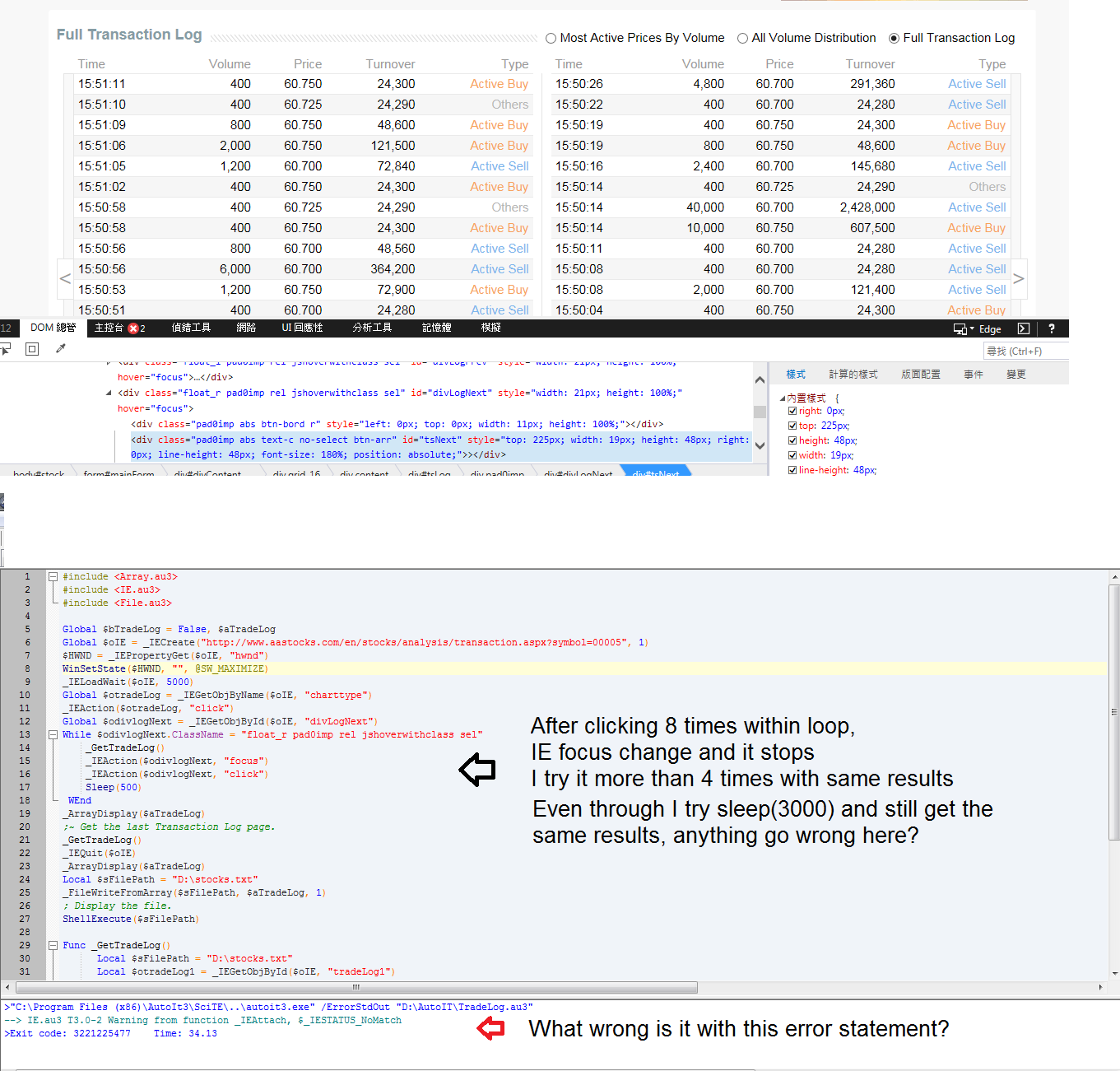
Task: Click editor horizontal scrollbar left arrow
Action: point(7,987)
